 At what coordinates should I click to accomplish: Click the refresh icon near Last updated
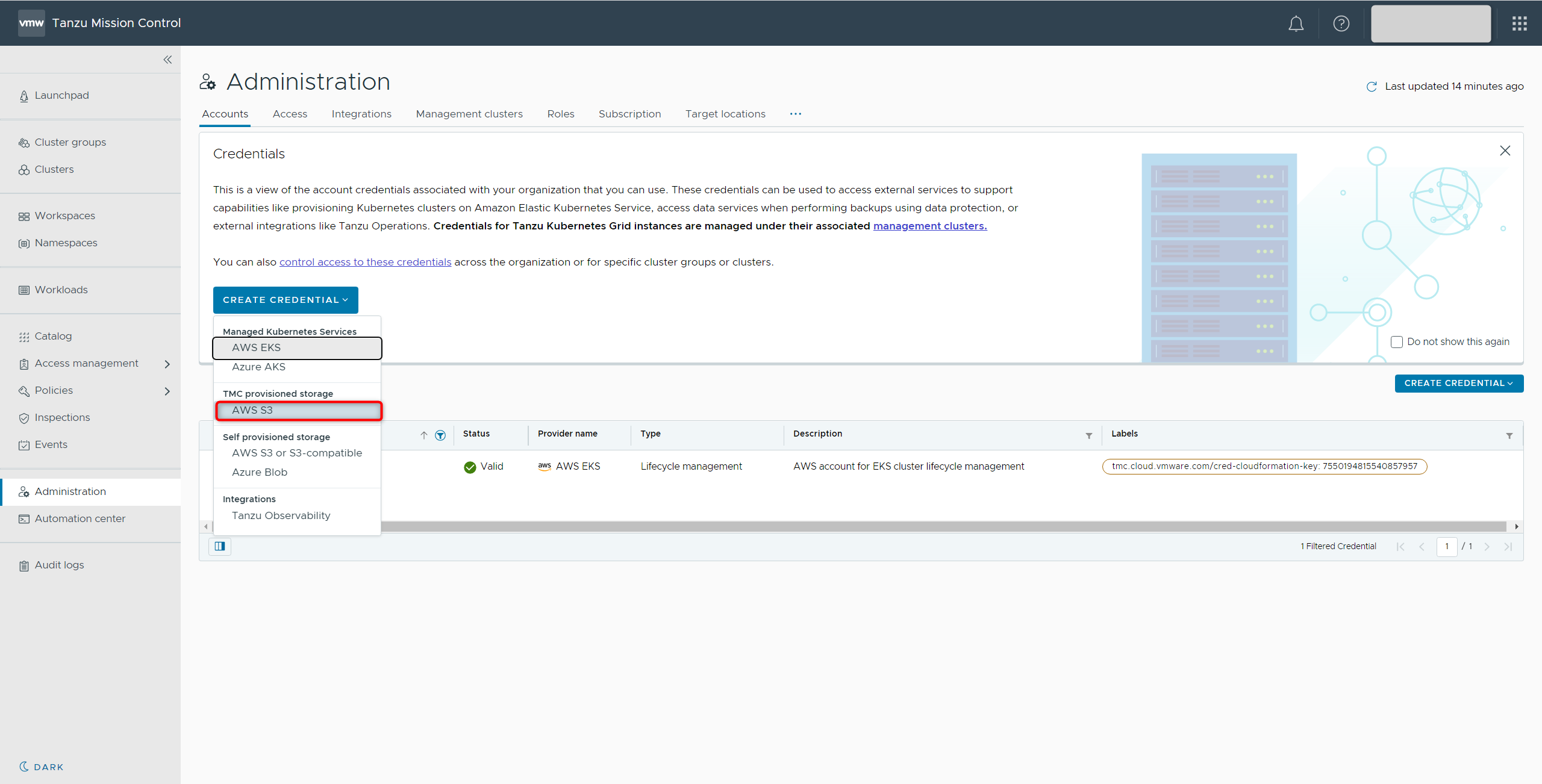click(x=1372, y=87)
